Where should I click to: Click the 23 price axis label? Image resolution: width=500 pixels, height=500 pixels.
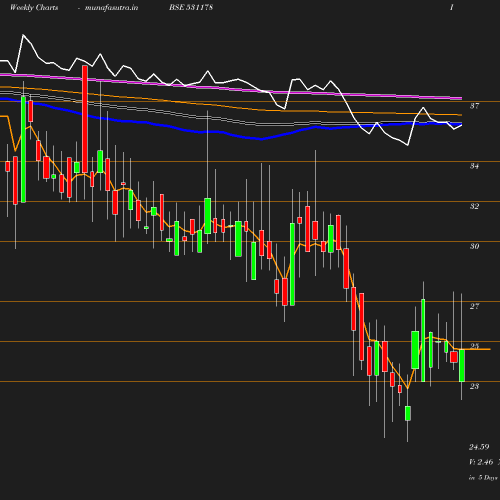[x=474, y=386]
